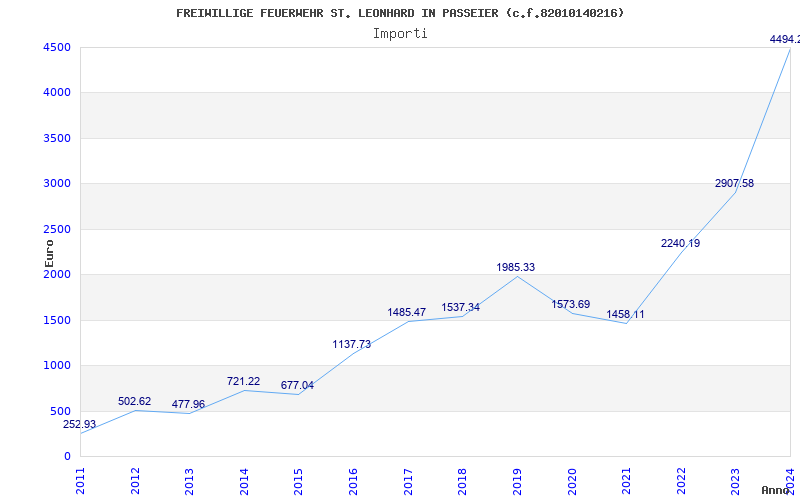Click the 502.62 data label
This screenshot has height=500, width=800.
click(x=135, y=402)
